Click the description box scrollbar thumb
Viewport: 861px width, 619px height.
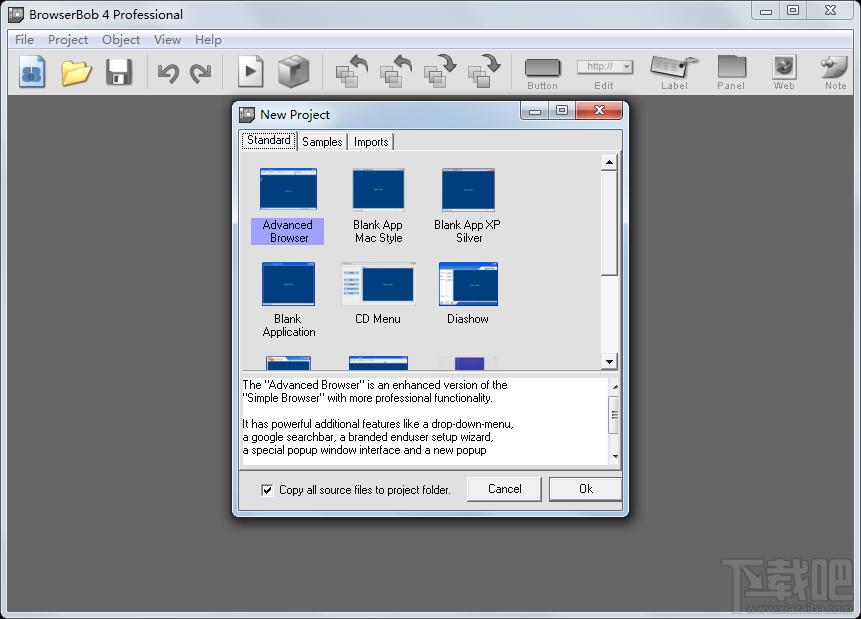(x=615, y=415)
